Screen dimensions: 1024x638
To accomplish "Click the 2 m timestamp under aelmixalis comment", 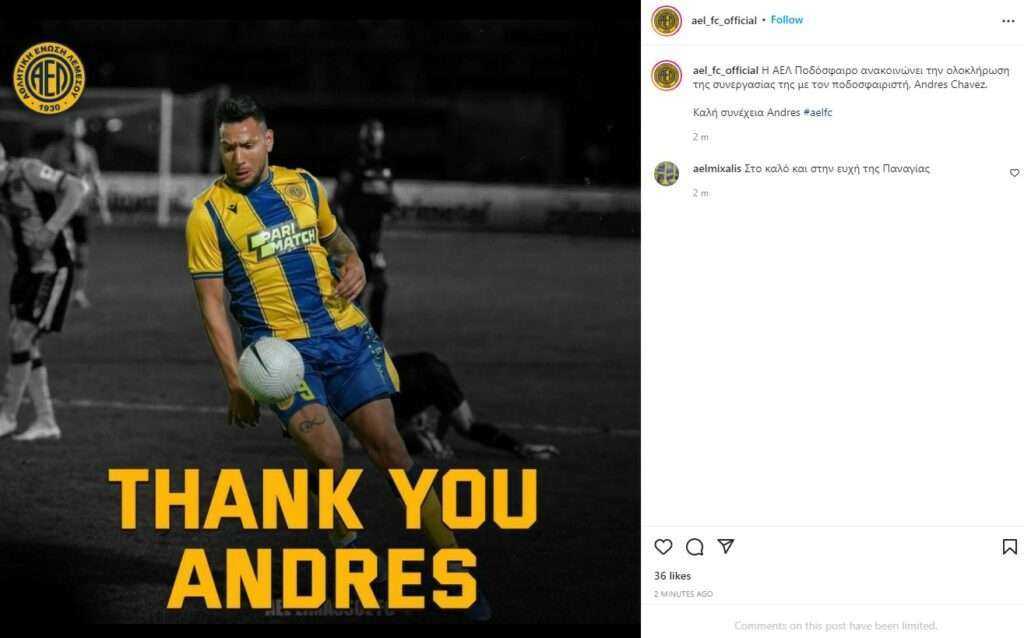I will click(700, 193).
